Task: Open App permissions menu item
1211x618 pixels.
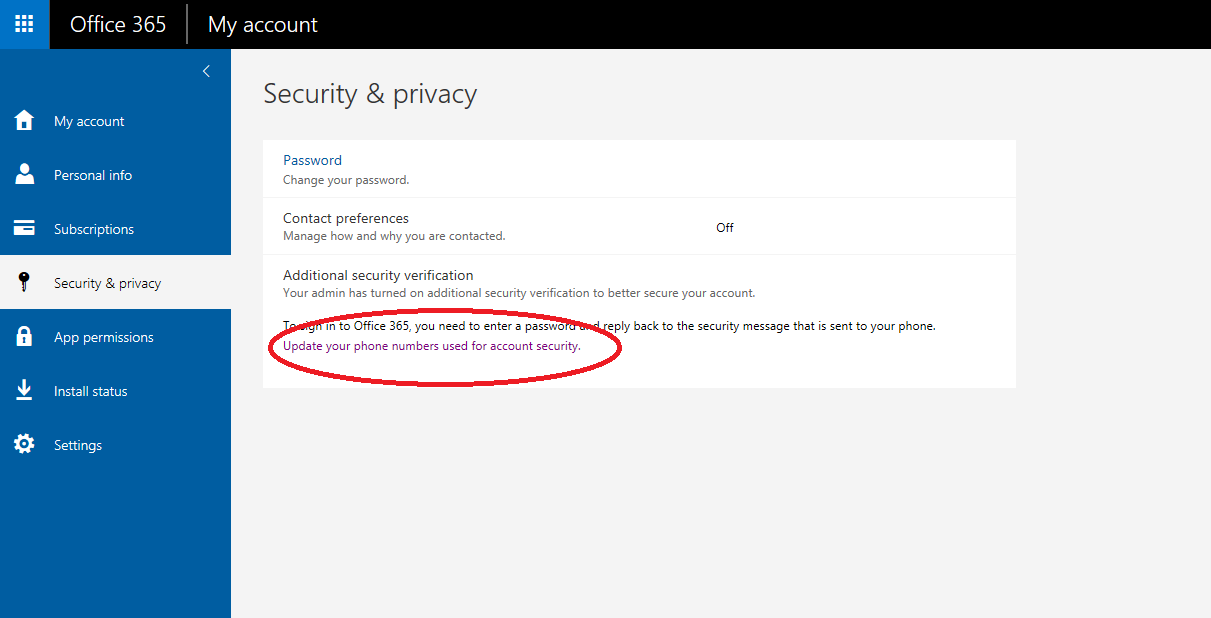Action: tap(104, 337)
